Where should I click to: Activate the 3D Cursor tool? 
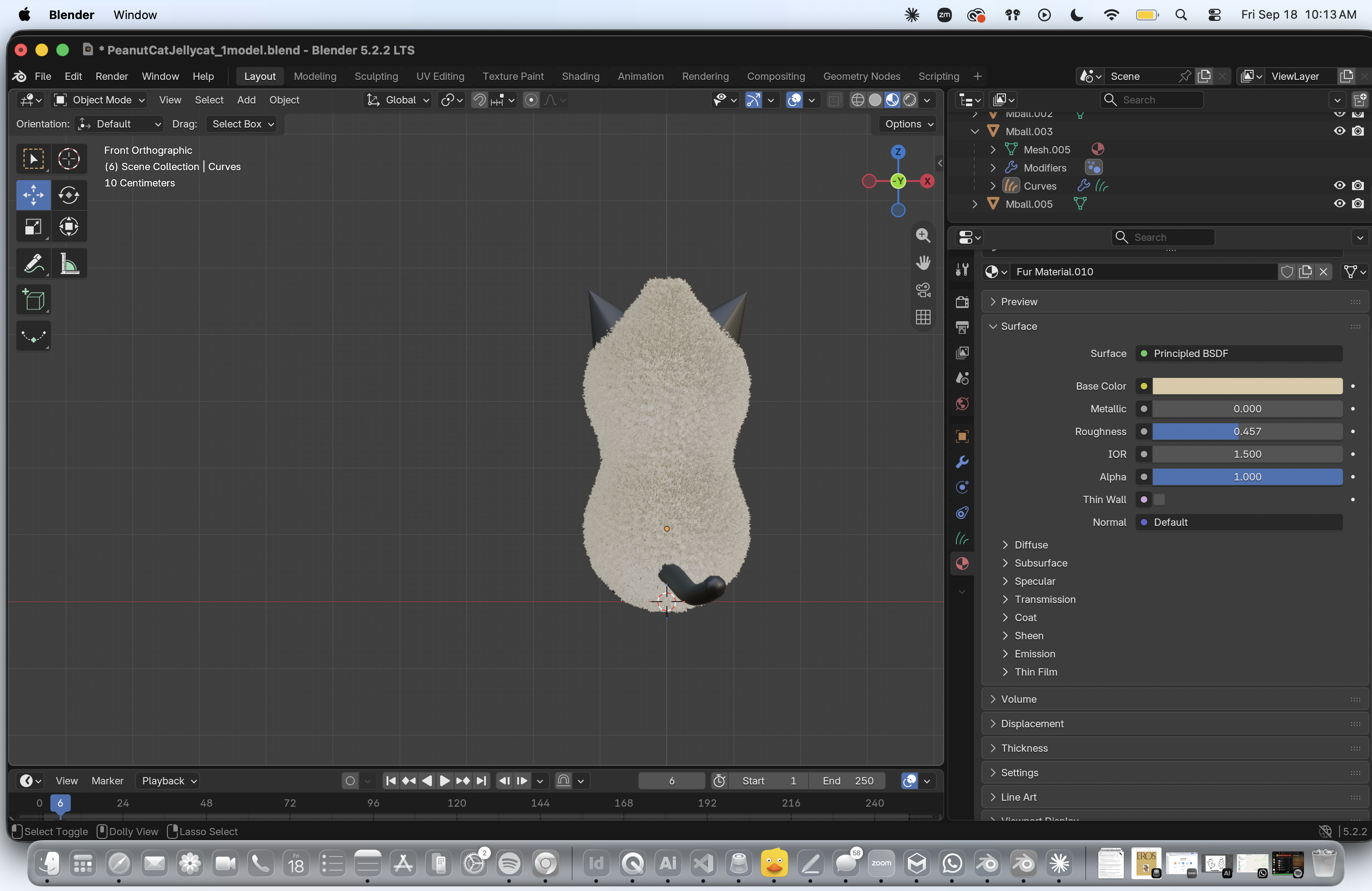pyautogui.click(x=69, y=159)
